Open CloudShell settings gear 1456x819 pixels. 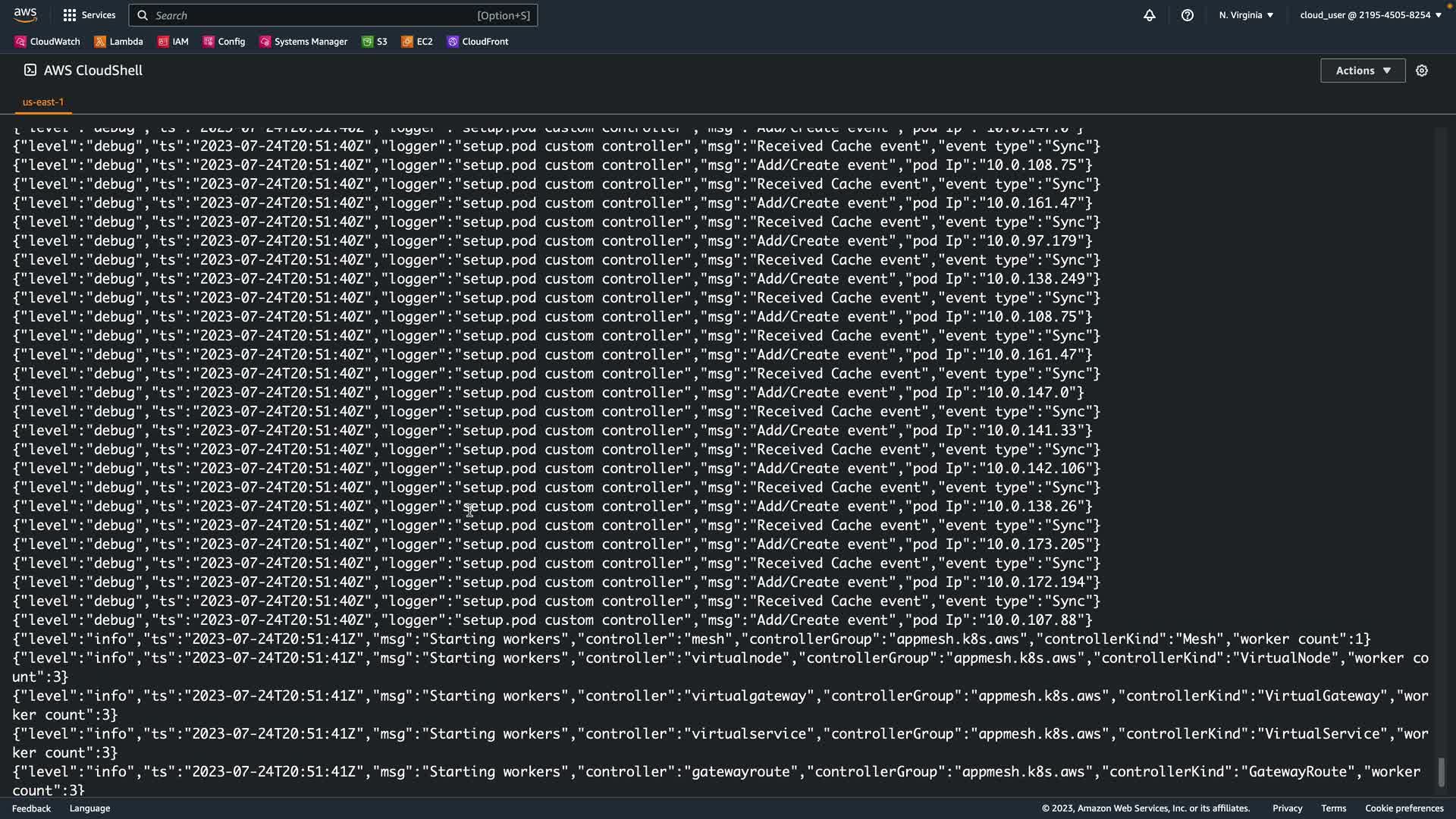[1421, 71]
